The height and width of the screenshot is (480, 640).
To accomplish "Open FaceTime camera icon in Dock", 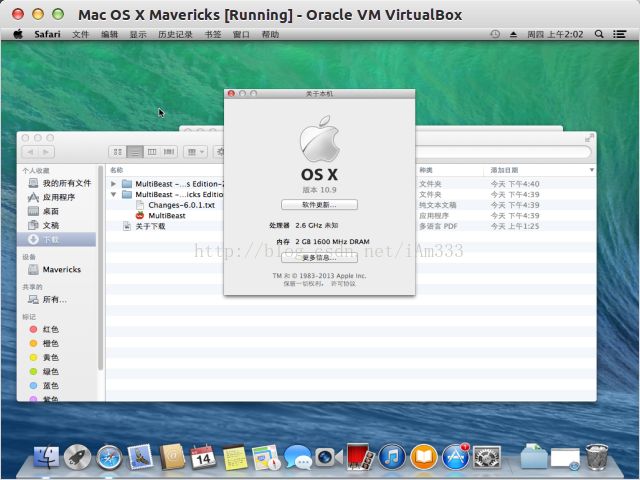I will click(329, 457).
